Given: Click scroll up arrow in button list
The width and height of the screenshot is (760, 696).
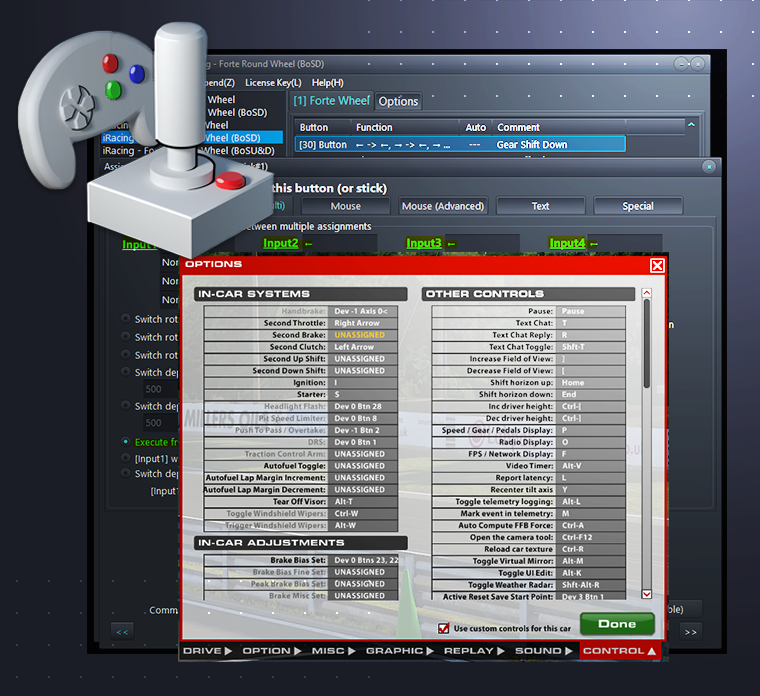Looking at the screenshot, I should (691, 125).
